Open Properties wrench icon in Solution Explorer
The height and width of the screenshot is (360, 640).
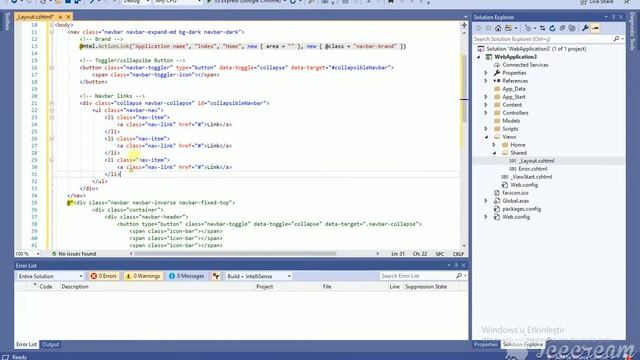click(x=585, y=28)
